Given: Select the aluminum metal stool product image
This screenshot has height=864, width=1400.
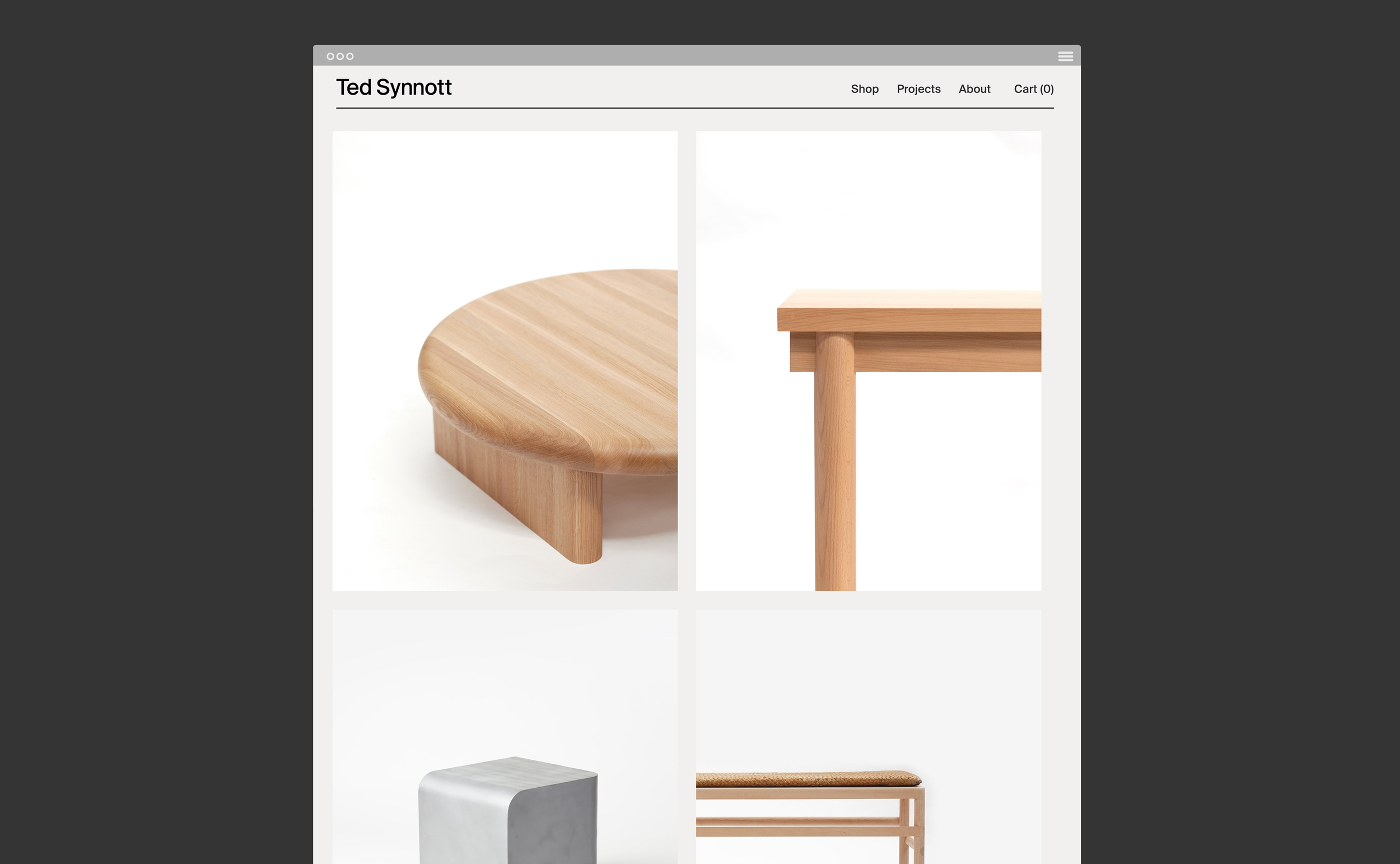Looking at the screenshot, I should tap(505, 737).
